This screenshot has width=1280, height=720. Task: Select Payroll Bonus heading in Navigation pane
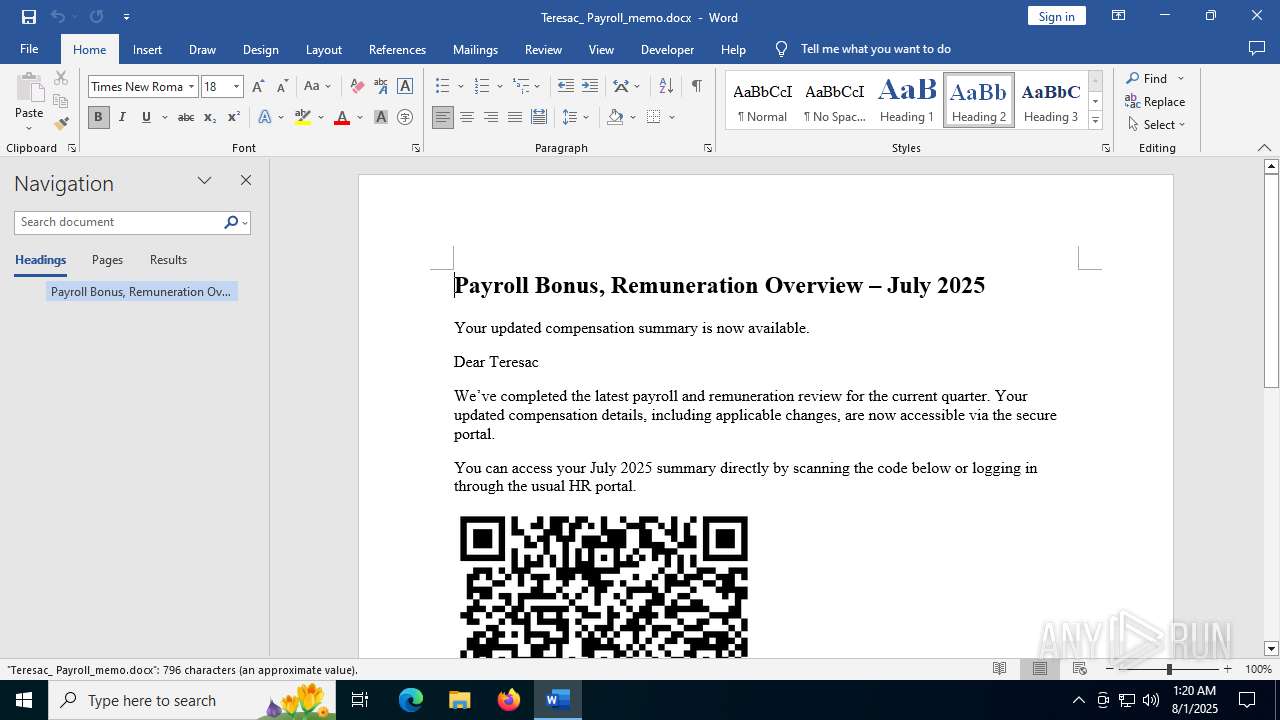141,292
